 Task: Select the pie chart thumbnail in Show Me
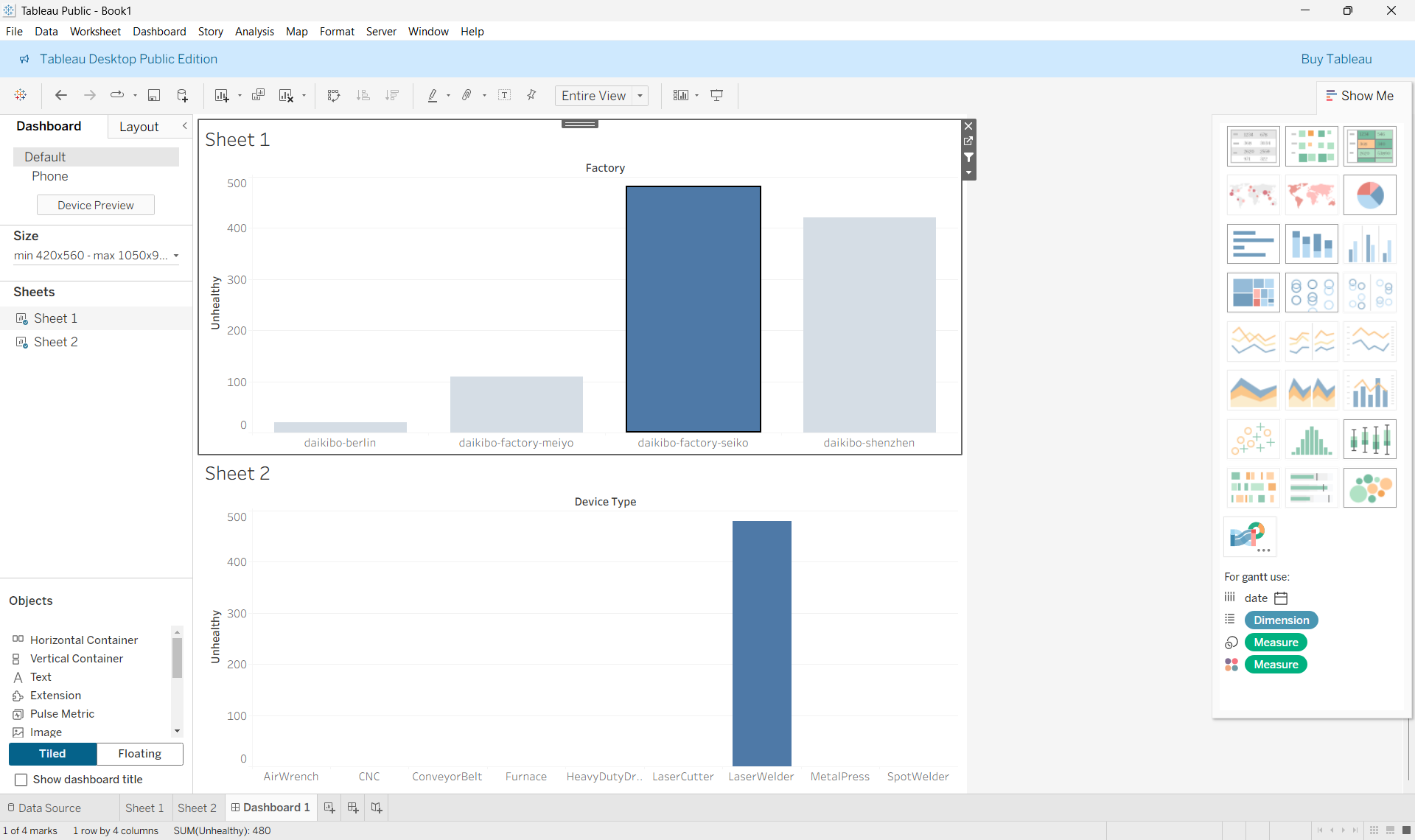(1370, 195)
